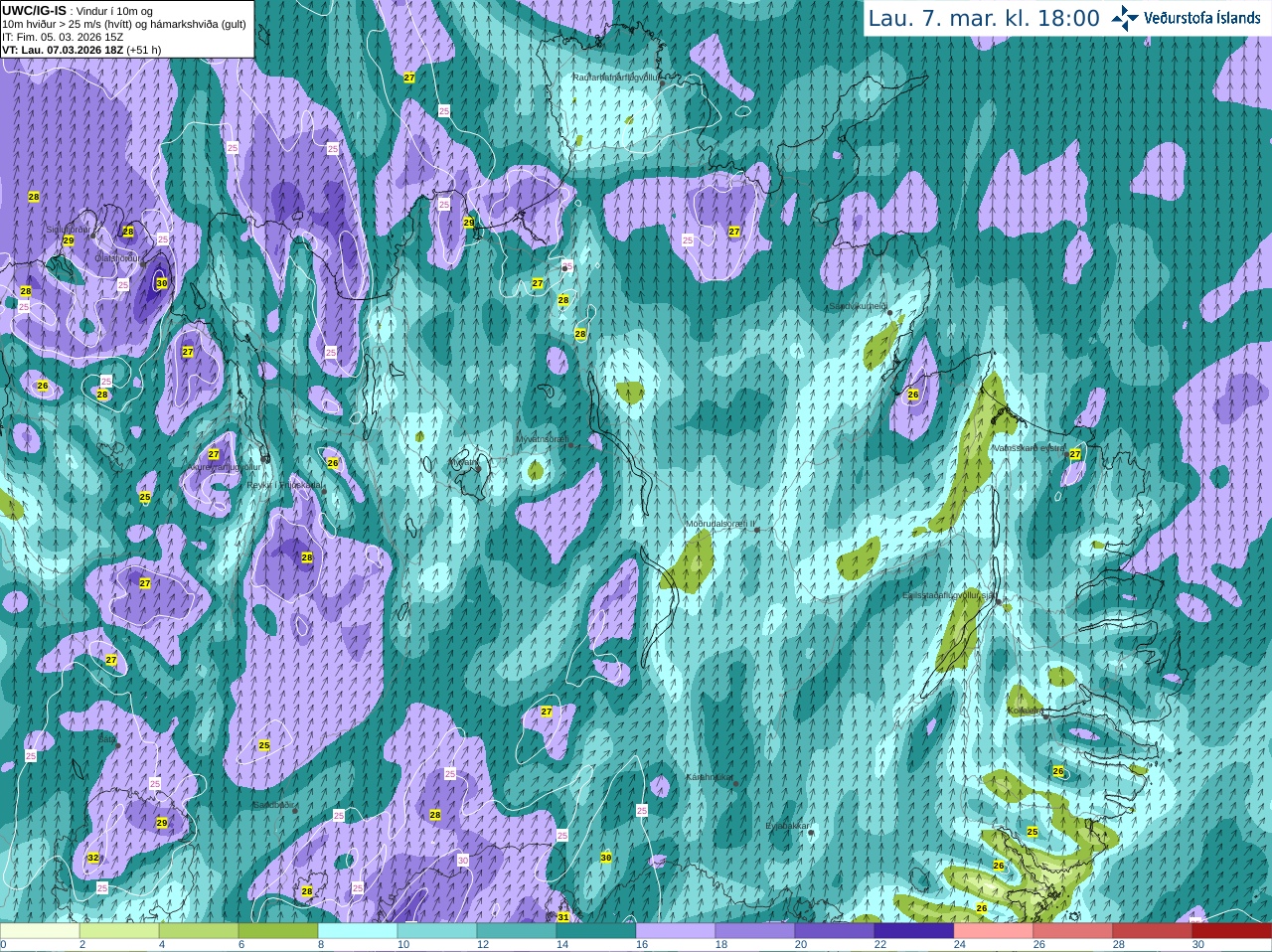1272x952 pixels.
Task: Click the Eyjabakkar station label
Action: click(x=788, y=825)
